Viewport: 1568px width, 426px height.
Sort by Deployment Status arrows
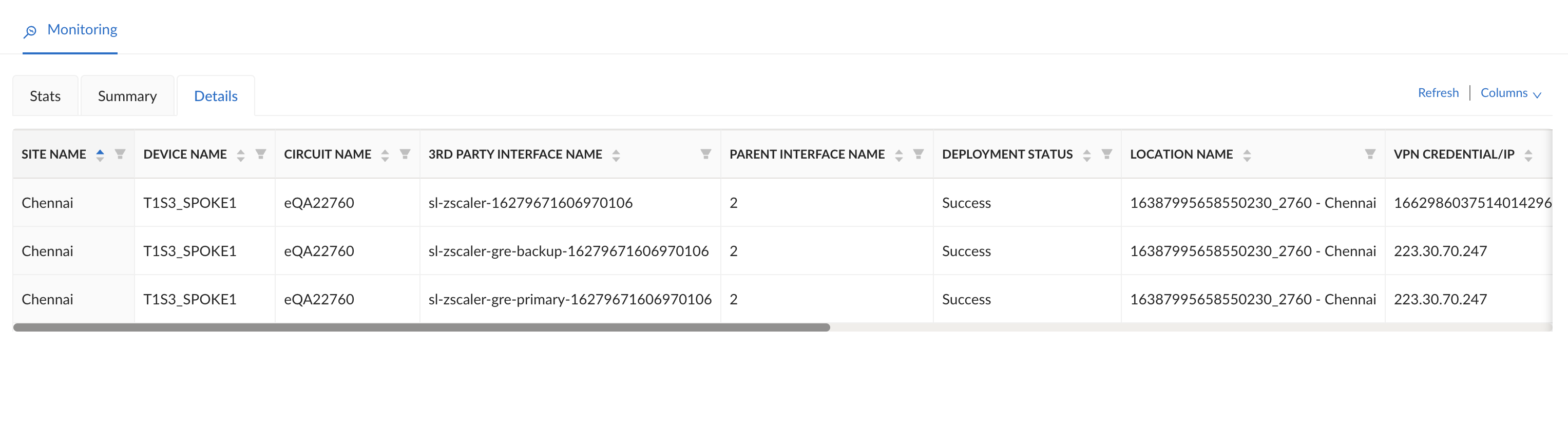tap(1086, 155)
